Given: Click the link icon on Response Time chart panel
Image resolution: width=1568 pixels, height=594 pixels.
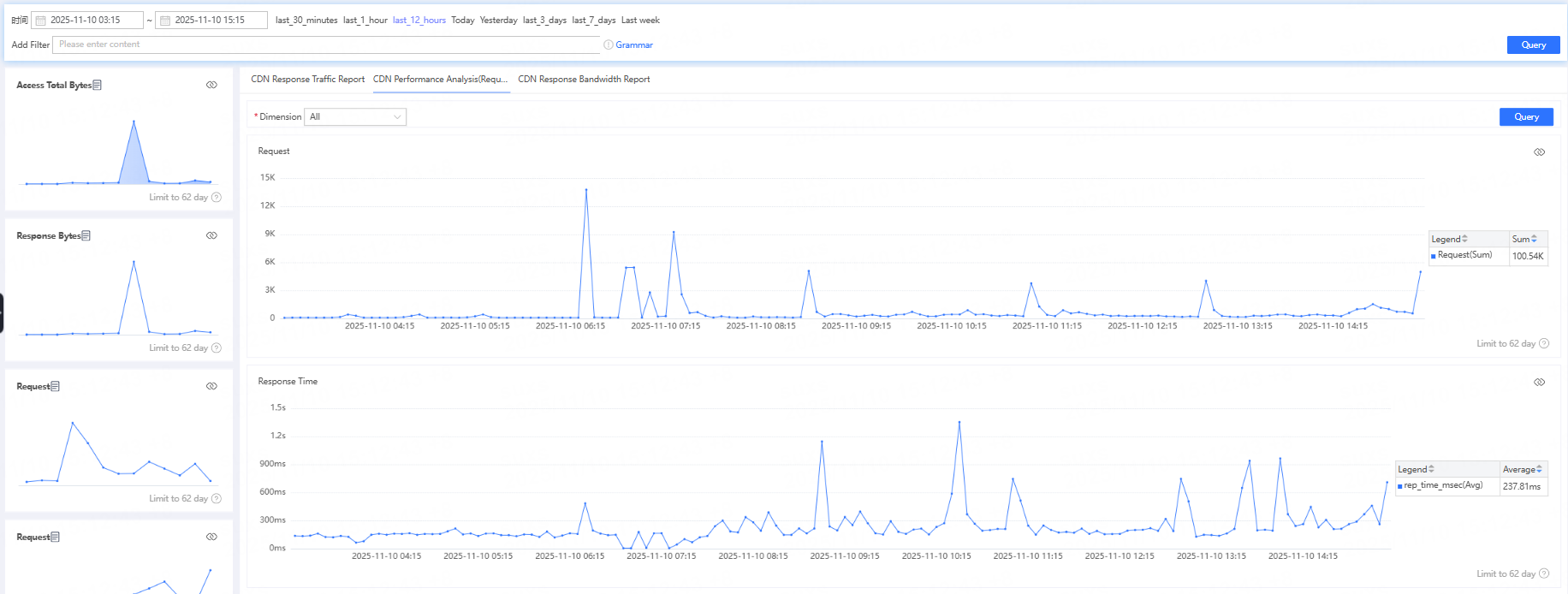Looking at the screenshot, I should (1539, 382).
